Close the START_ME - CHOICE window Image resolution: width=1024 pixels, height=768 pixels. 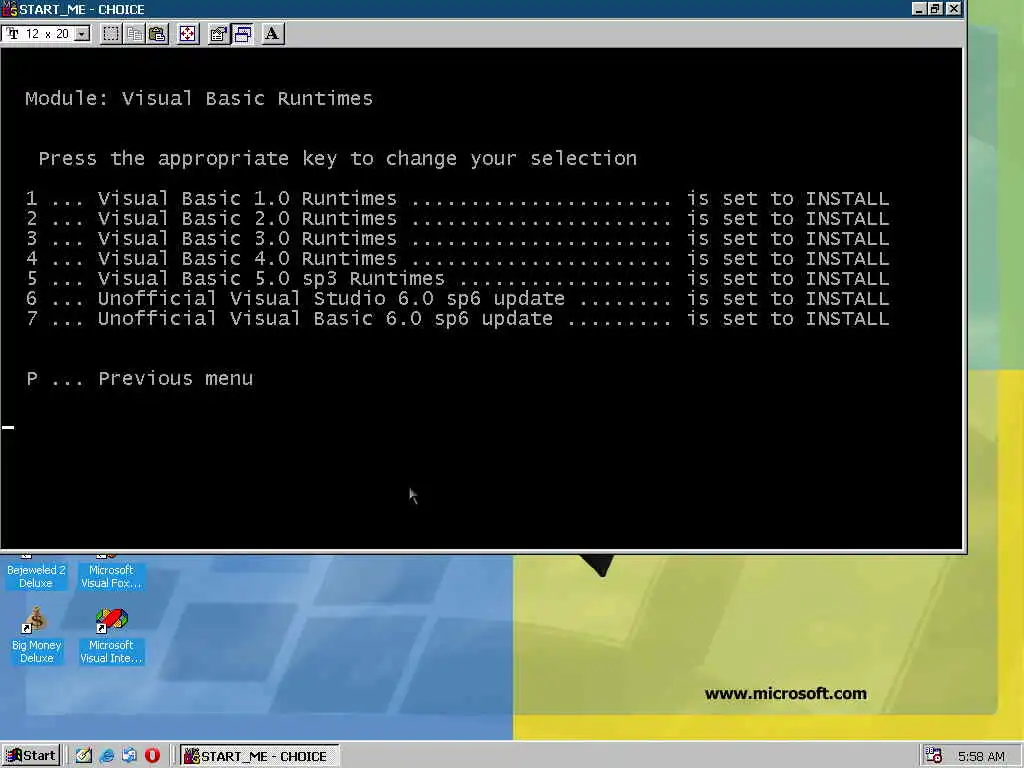click(953, 8)
